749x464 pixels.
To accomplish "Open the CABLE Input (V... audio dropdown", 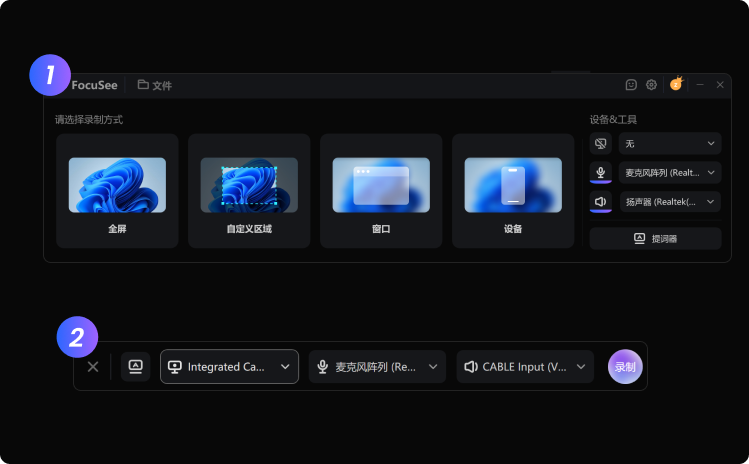I will tap(525, 367).
